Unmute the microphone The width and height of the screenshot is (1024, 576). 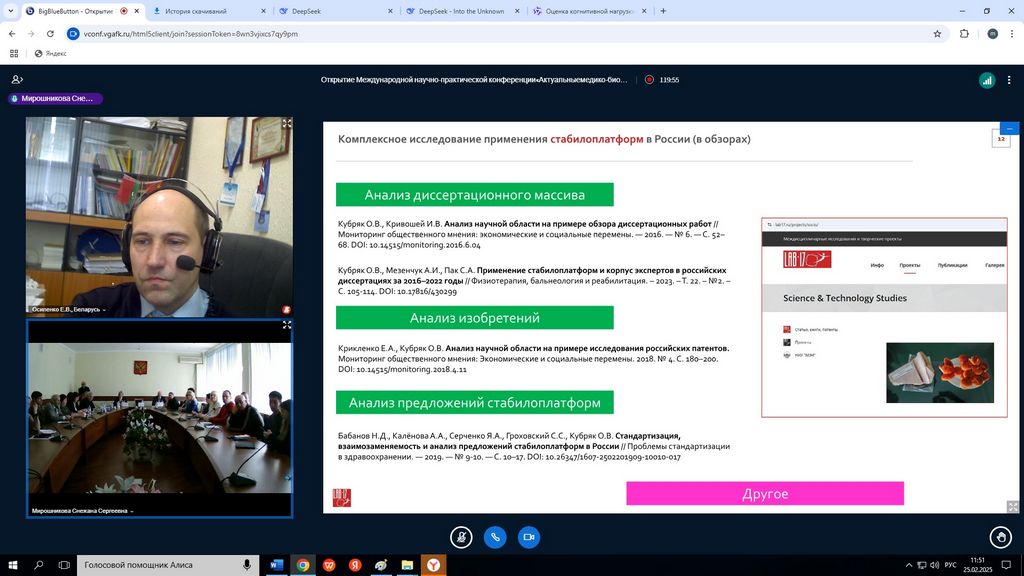click(460, 537)
